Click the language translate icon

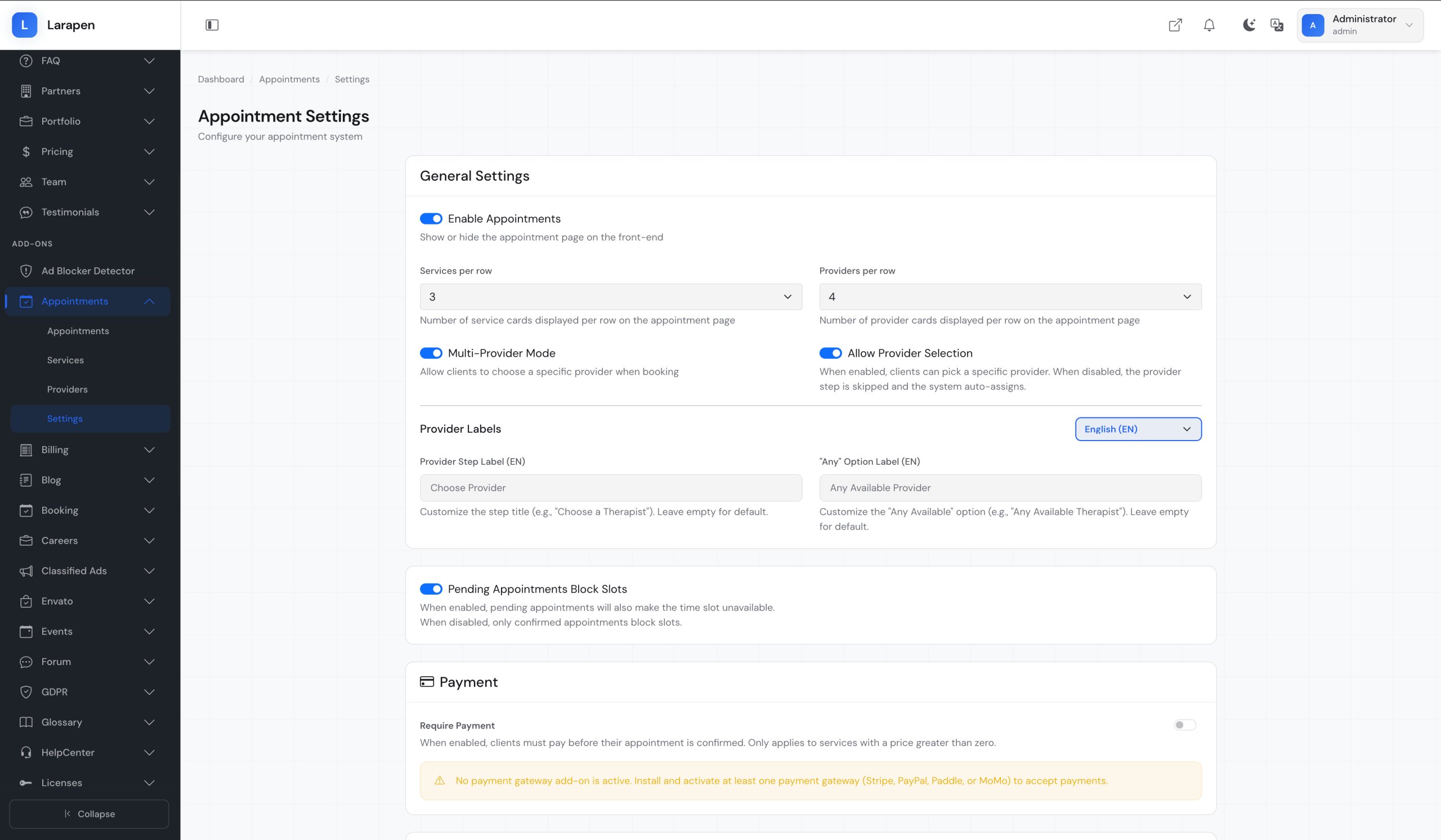pos(1276,25)
